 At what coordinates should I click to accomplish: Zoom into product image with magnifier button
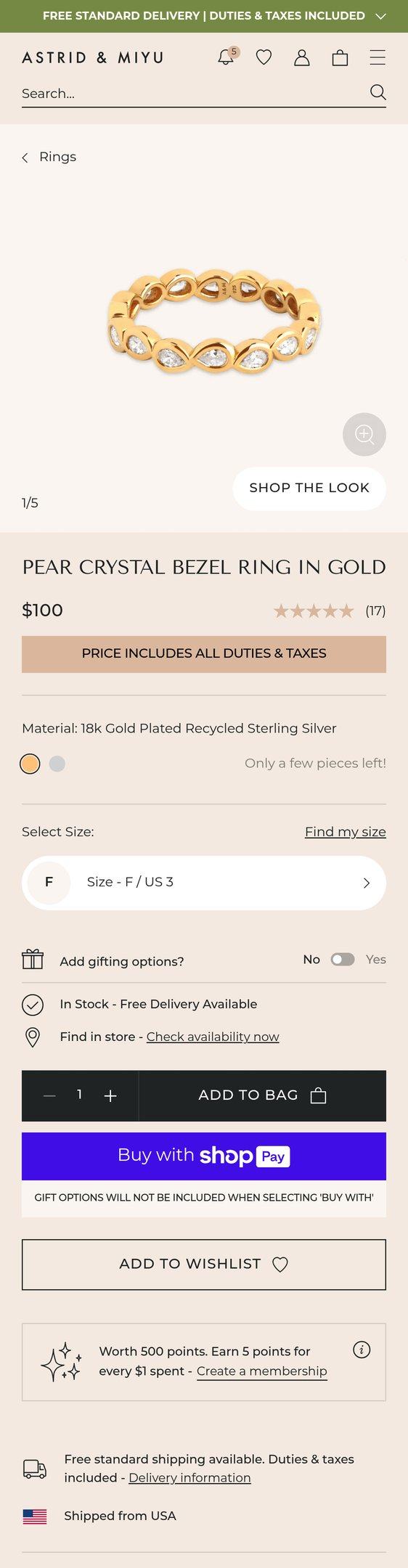[x=364, y=434]
